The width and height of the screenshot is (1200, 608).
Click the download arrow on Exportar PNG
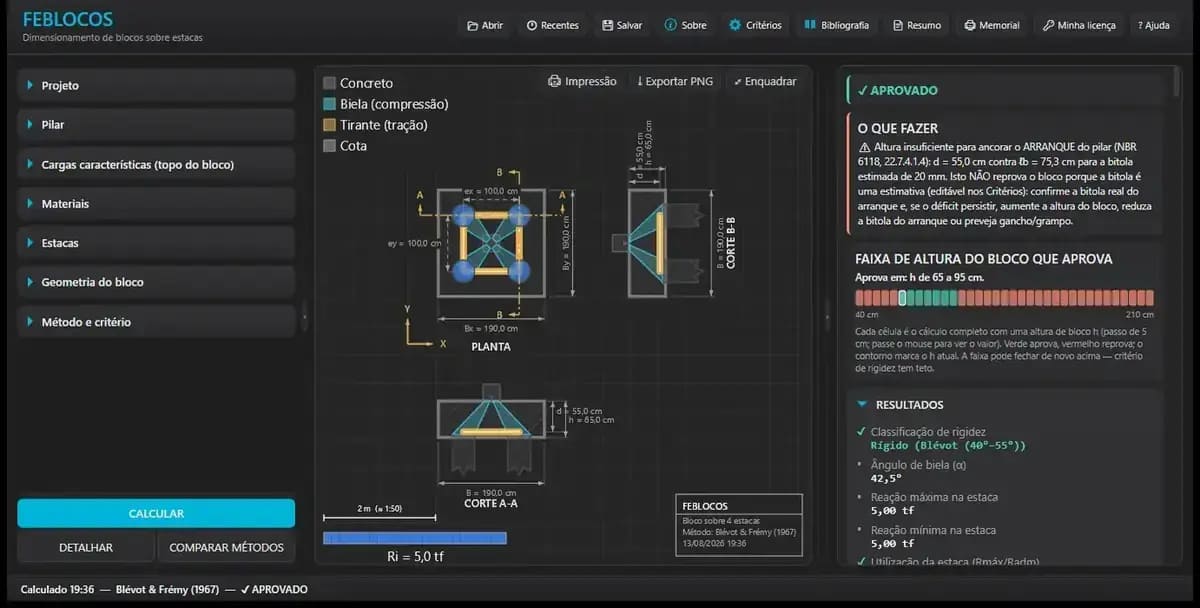(640, 81)
